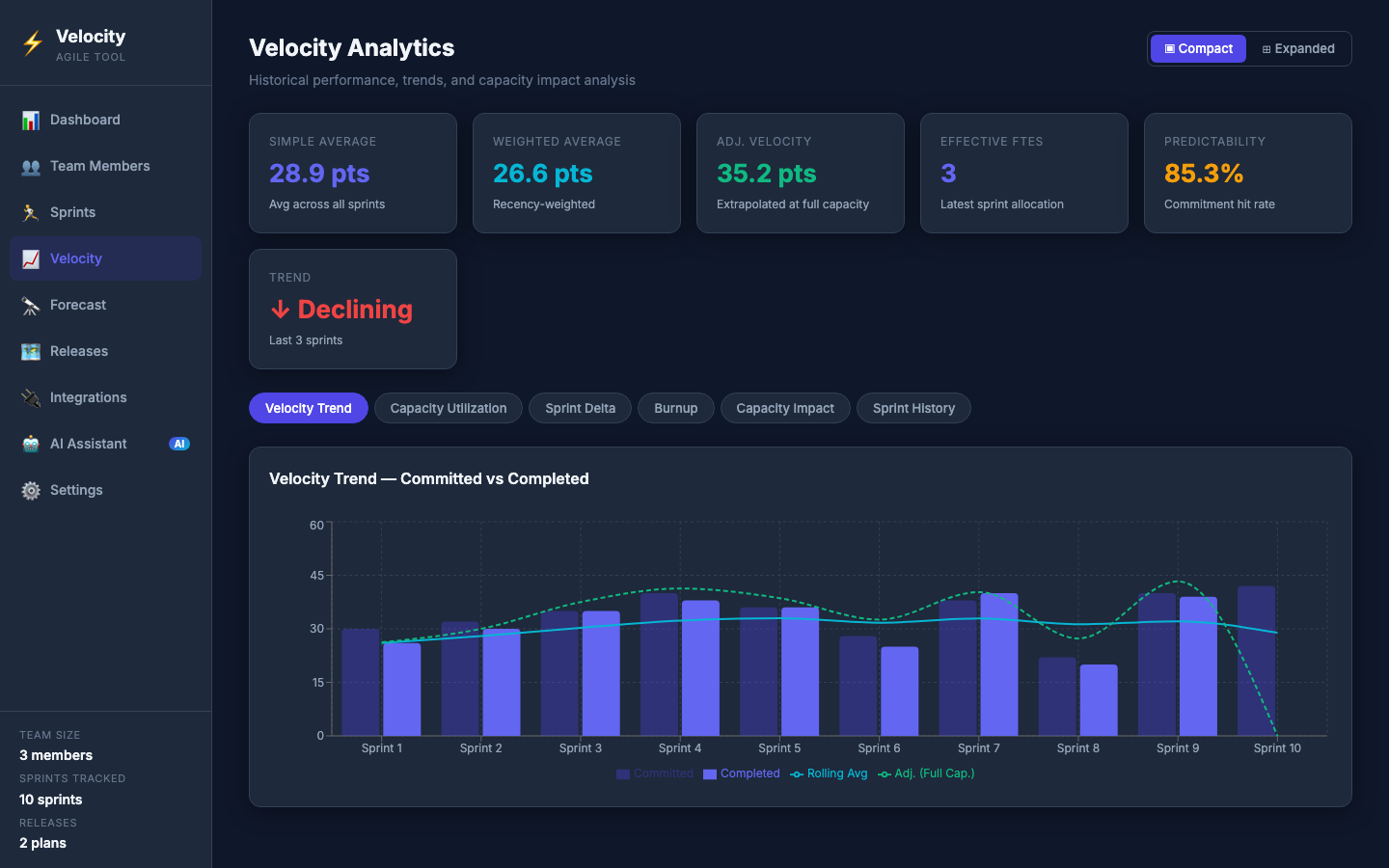Screen dimensions: 1389x868
Task: Click the lightning bolt Velocity logo icon
Action: coord(33,43)
